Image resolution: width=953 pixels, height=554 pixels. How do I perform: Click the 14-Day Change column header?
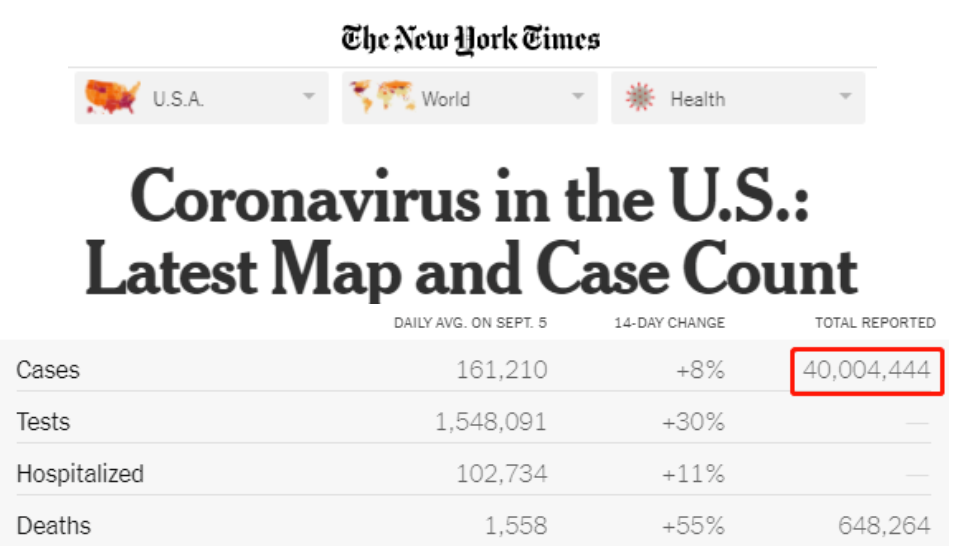(x=669, y=323)
